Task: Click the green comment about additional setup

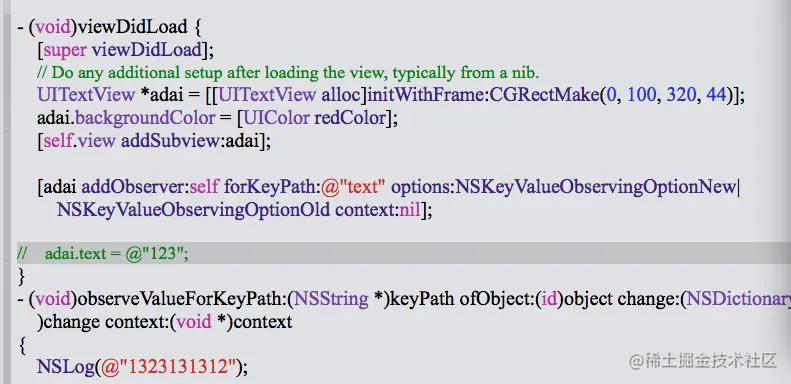Action: click(x=288, y=73)
